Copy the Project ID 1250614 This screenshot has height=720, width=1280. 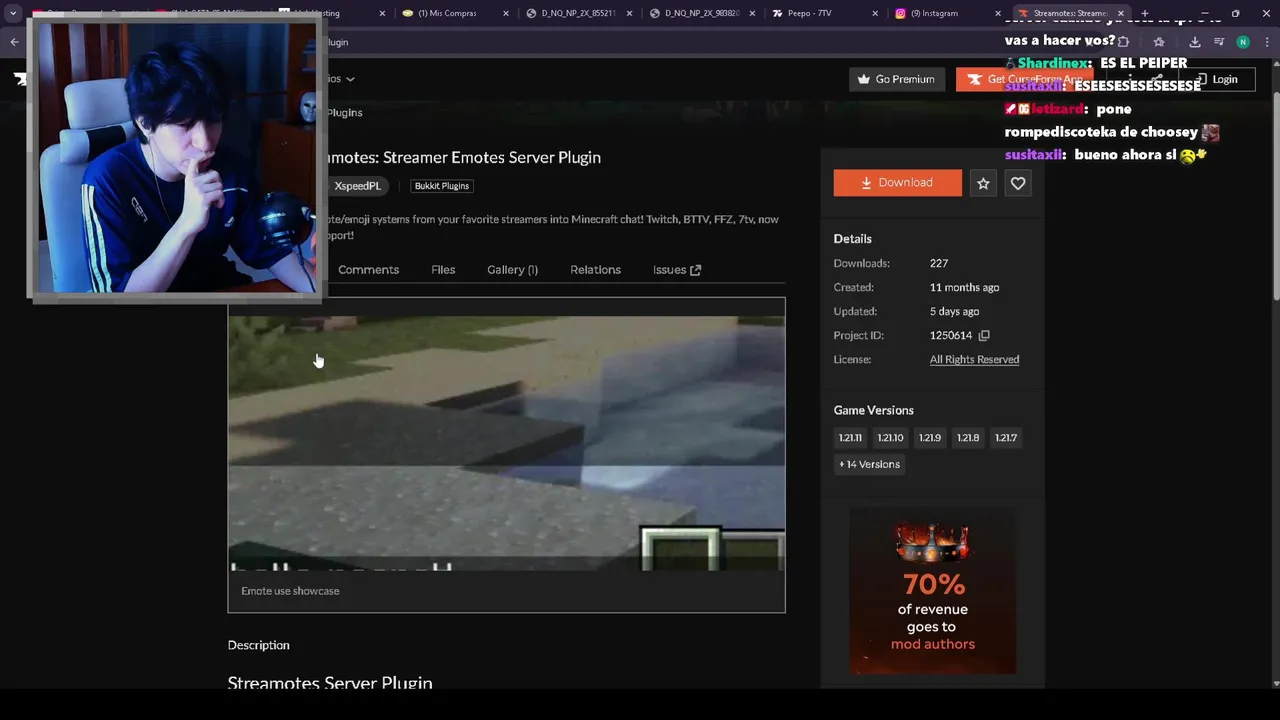click(x=984, y=336)
